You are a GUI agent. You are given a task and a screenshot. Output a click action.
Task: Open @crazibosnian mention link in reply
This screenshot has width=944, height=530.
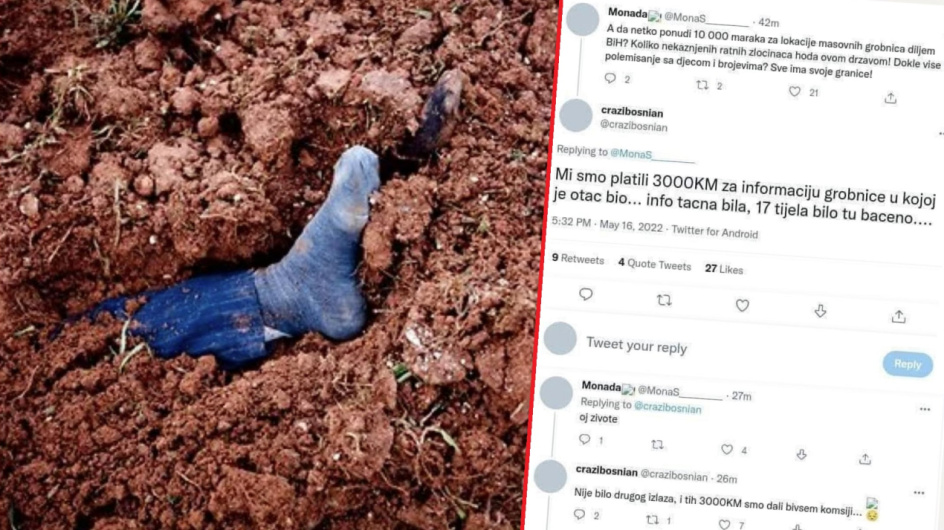coord(668,408)
